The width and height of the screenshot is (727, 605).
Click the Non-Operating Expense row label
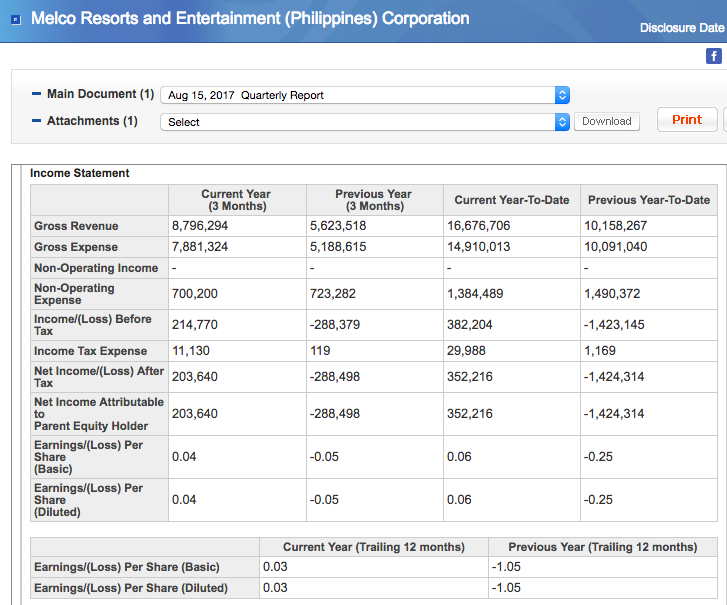click(x=74, y=294)
